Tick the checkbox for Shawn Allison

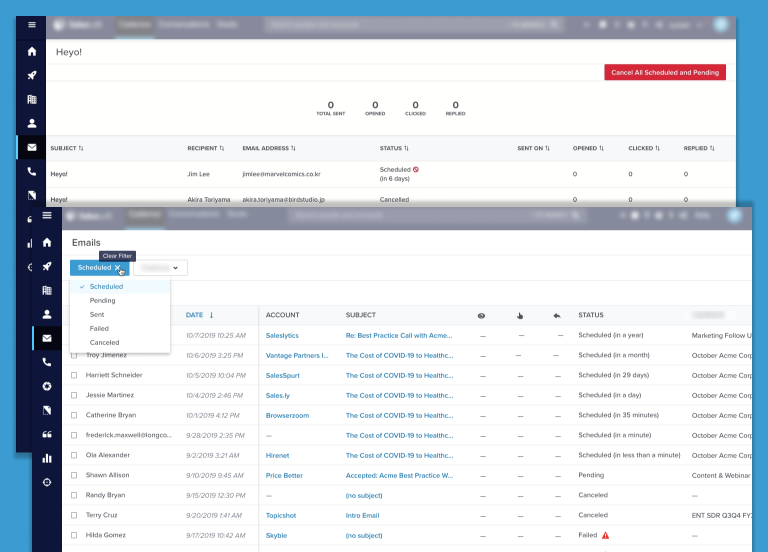(74, 475)
